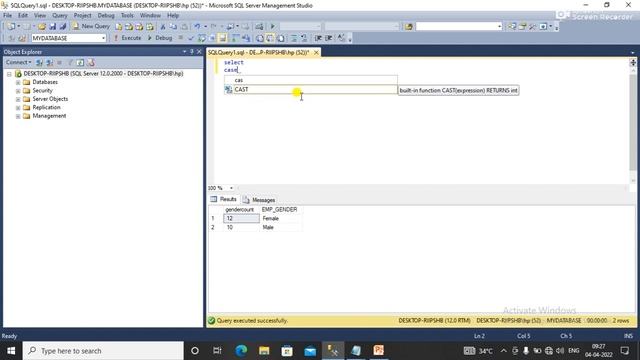The image size is (640, 360).
Task: Click the toolbar quick find input box
Action: pyautogui.click(x=456, y=27)
